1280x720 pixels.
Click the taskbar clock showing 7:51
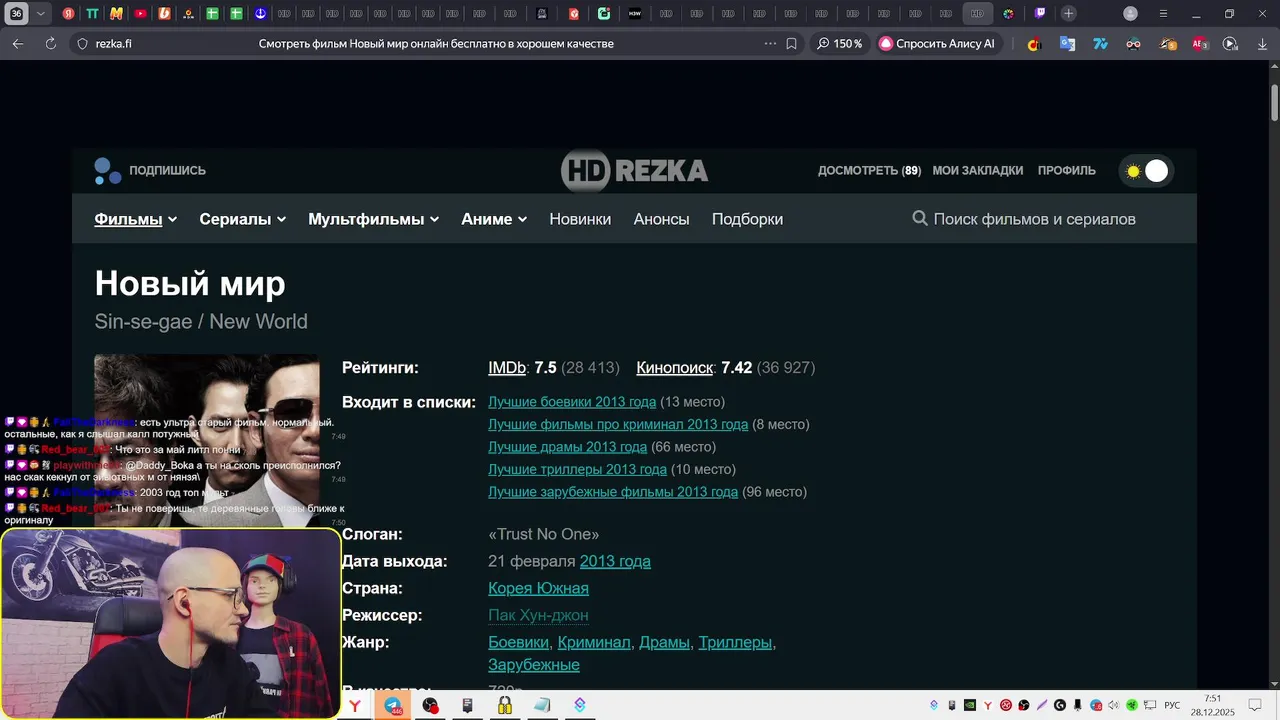(1213, 705)
